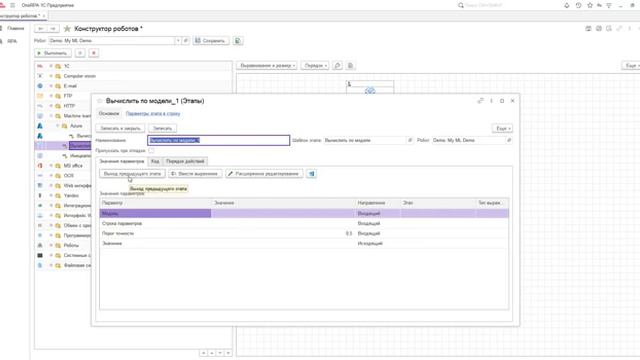Image resolution: width=640 pixels, height=360 pixels.
Task: Click open icon of dialog Робот field
Action: point(509,140)
